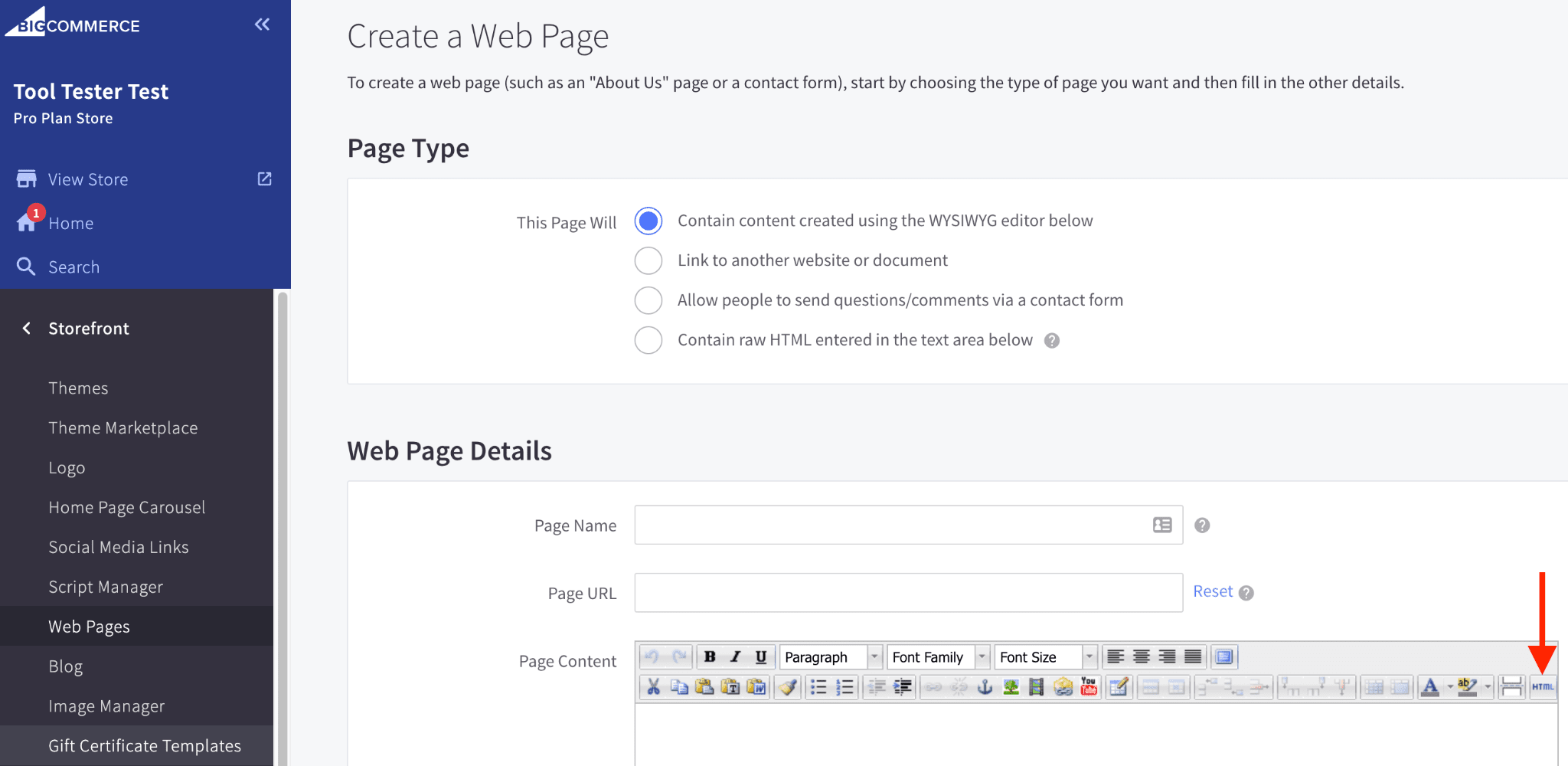This screenshot has width=1568, height=766.
Task: Open the Font Size dropdown
Action: click(x=1046, y=656)
